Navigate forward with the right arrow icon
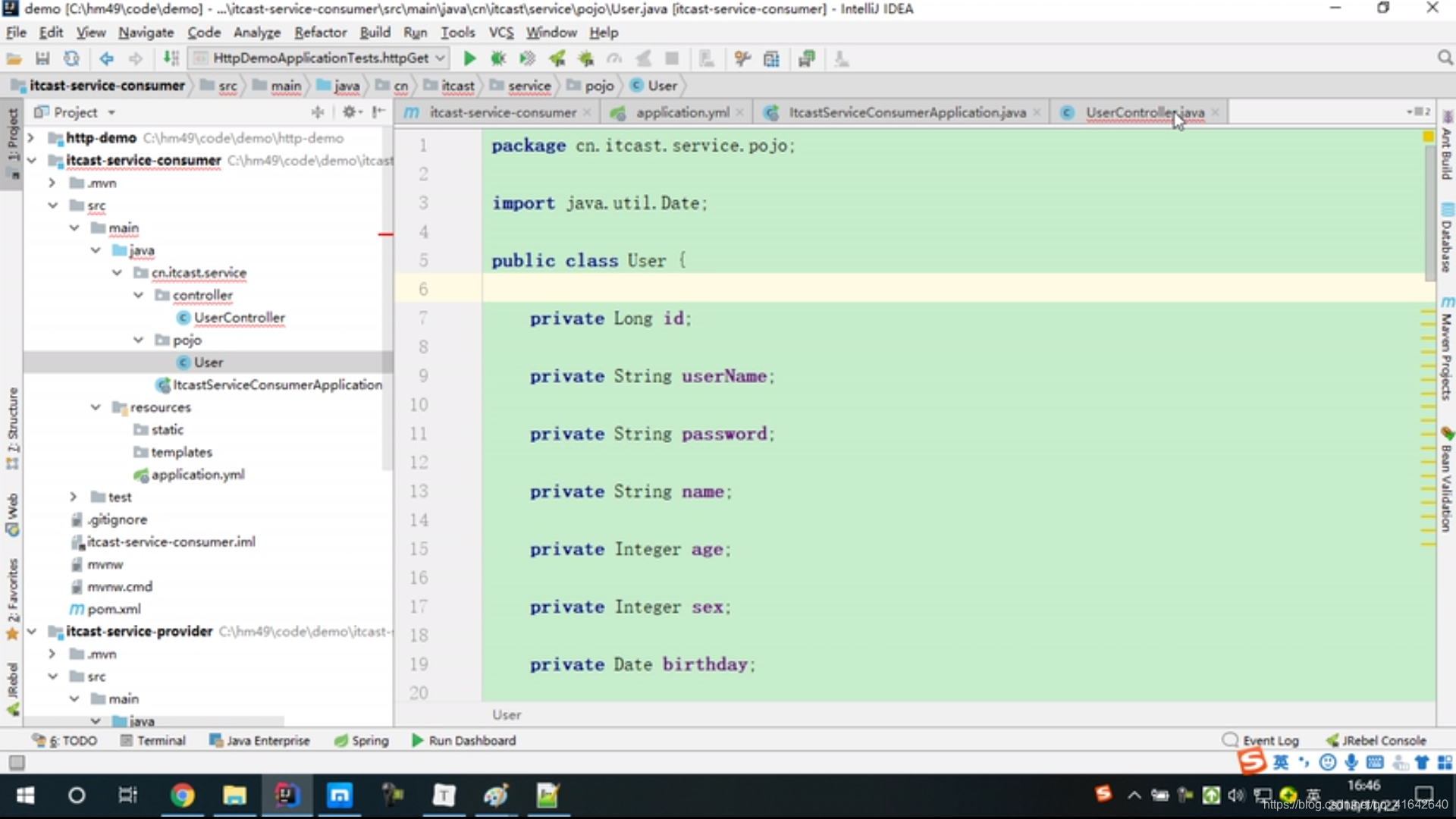This screenshot has width=1456, height=819. (x=135, y=58)
